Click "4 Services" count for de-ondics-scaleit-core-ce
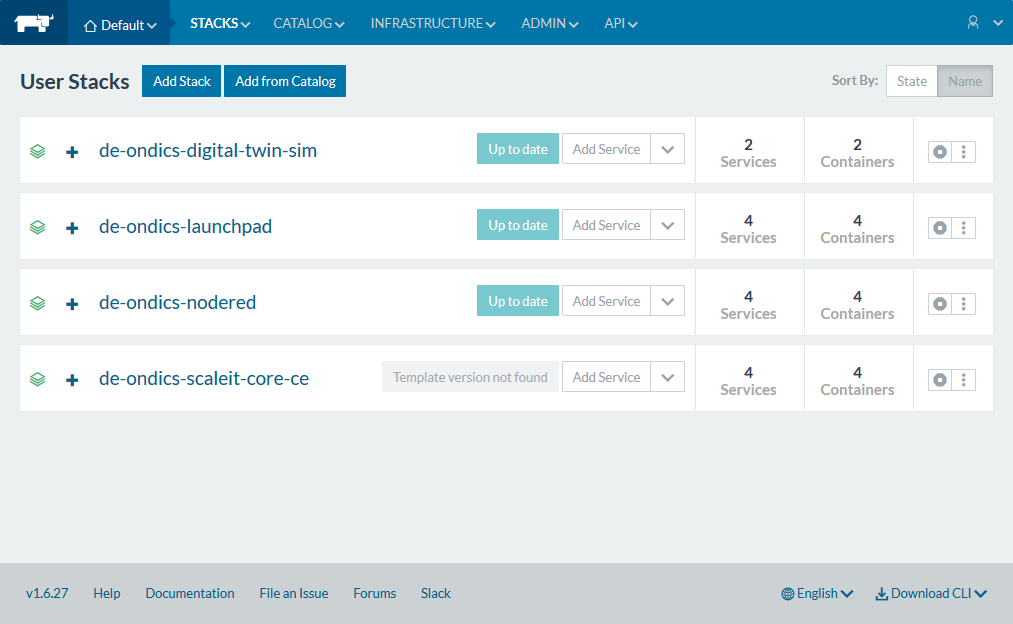 [748, 381]
